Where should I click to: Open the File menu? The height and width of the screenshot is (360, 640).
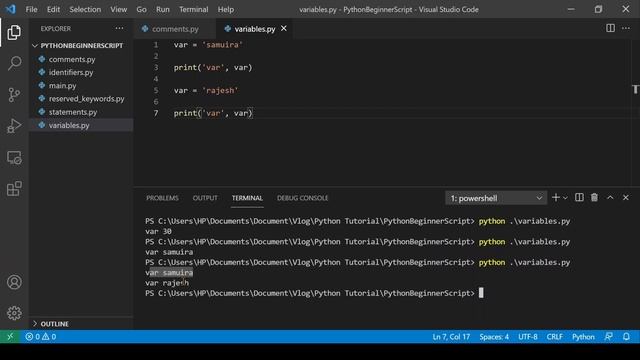coord(31,9)
